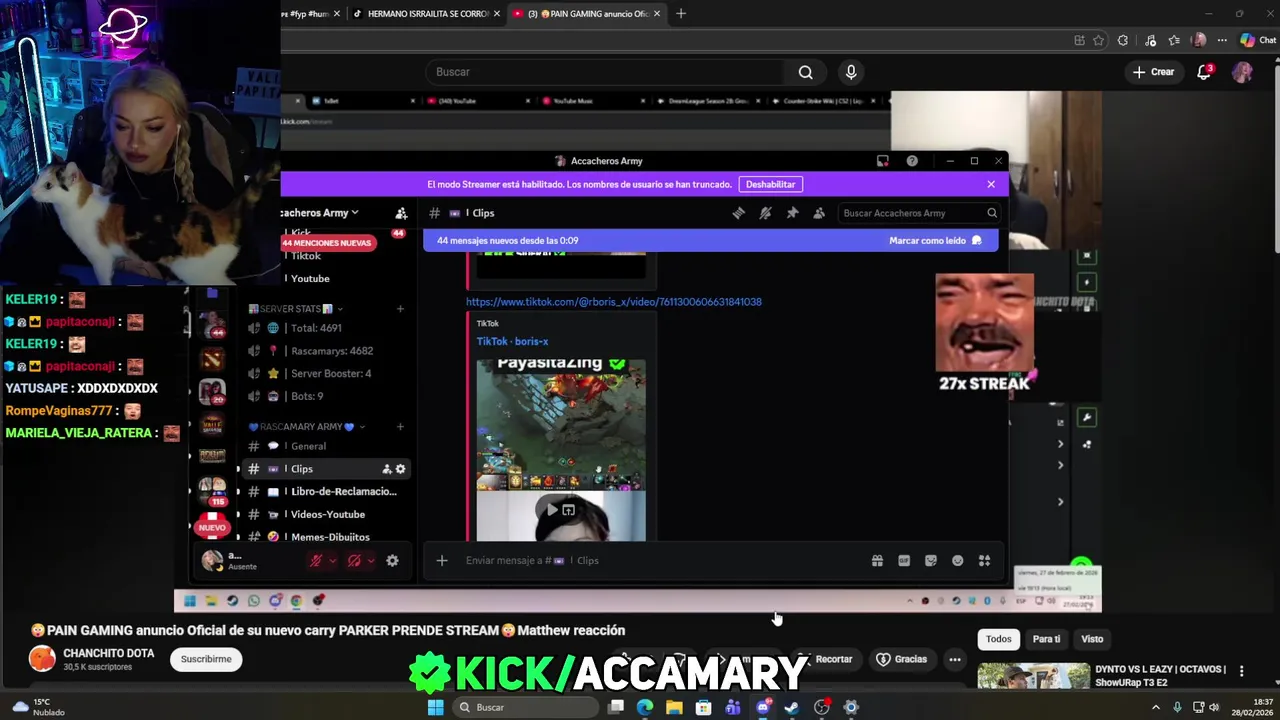Click Buscar Accacheros Army search box

pos(919,213)
